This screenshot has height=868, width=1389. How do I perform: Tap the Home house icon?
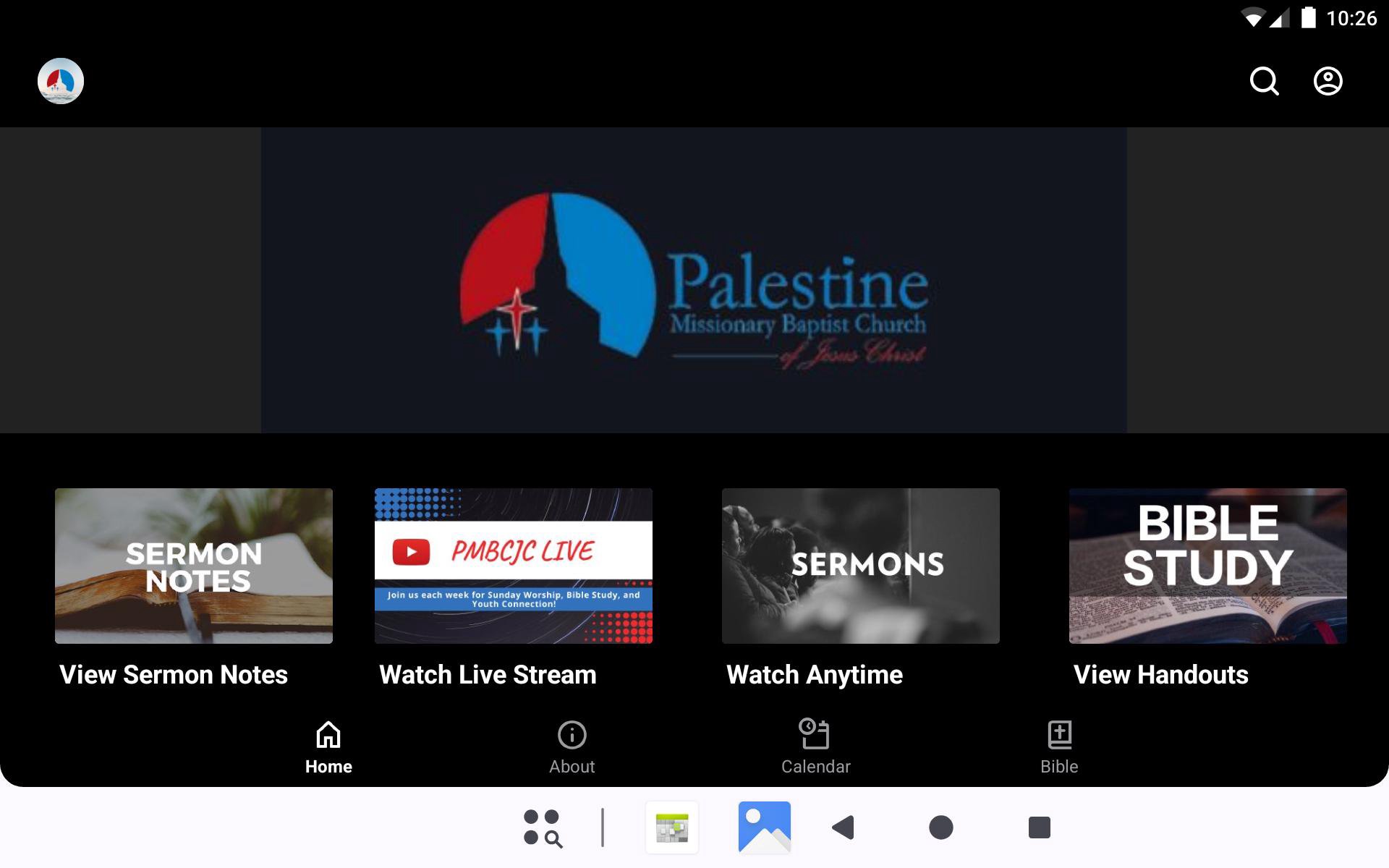tap(328, 736)
